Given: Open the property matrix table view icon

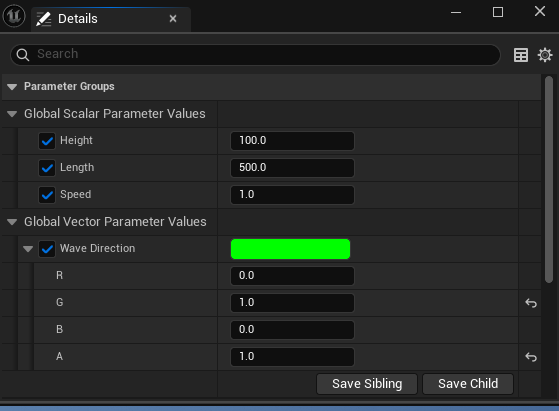Looking at the screenshot, I should click(520, 55).
